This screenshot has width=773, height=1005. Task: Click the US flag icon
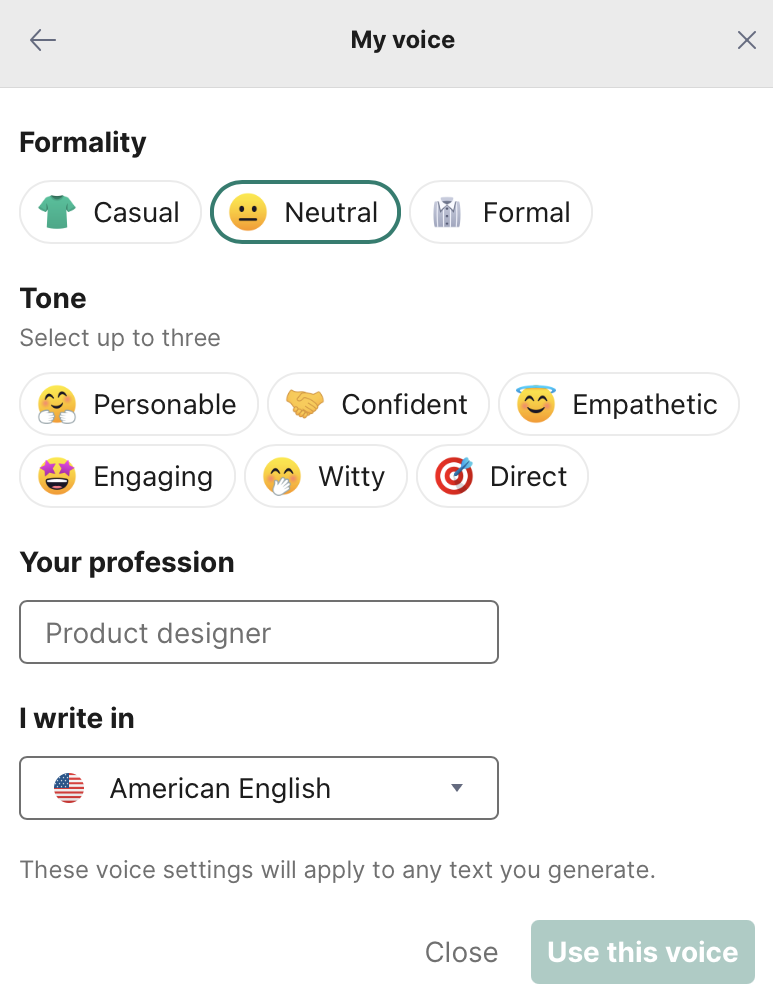[x=69, y=788]
